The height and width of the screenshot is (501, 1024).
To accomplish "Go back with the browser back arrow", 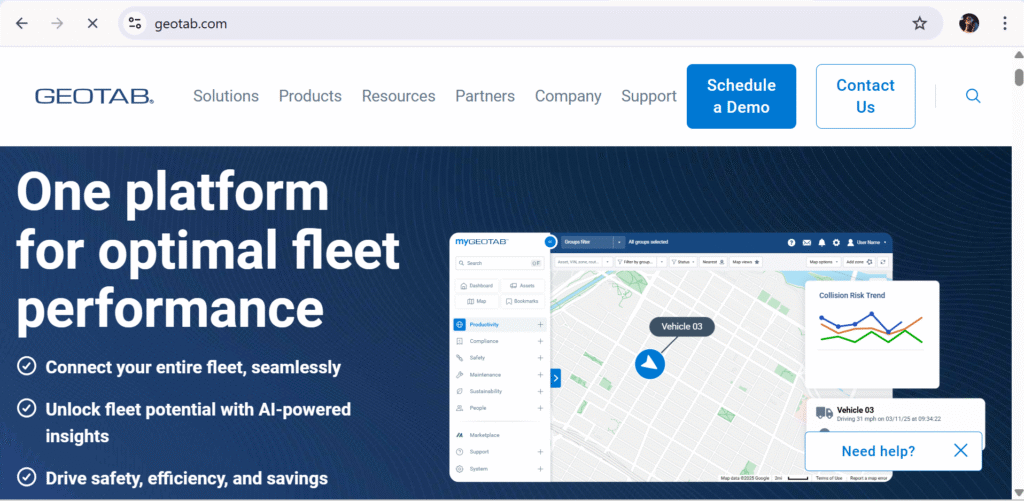I will 22,24.
